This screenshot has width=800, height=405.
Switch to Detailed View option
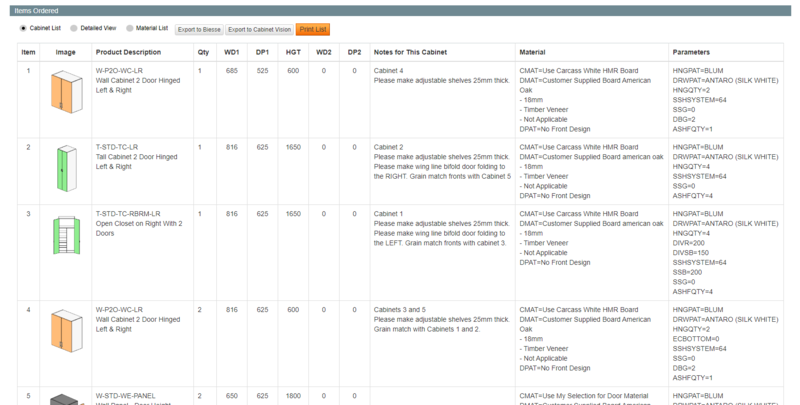(73, 29)
